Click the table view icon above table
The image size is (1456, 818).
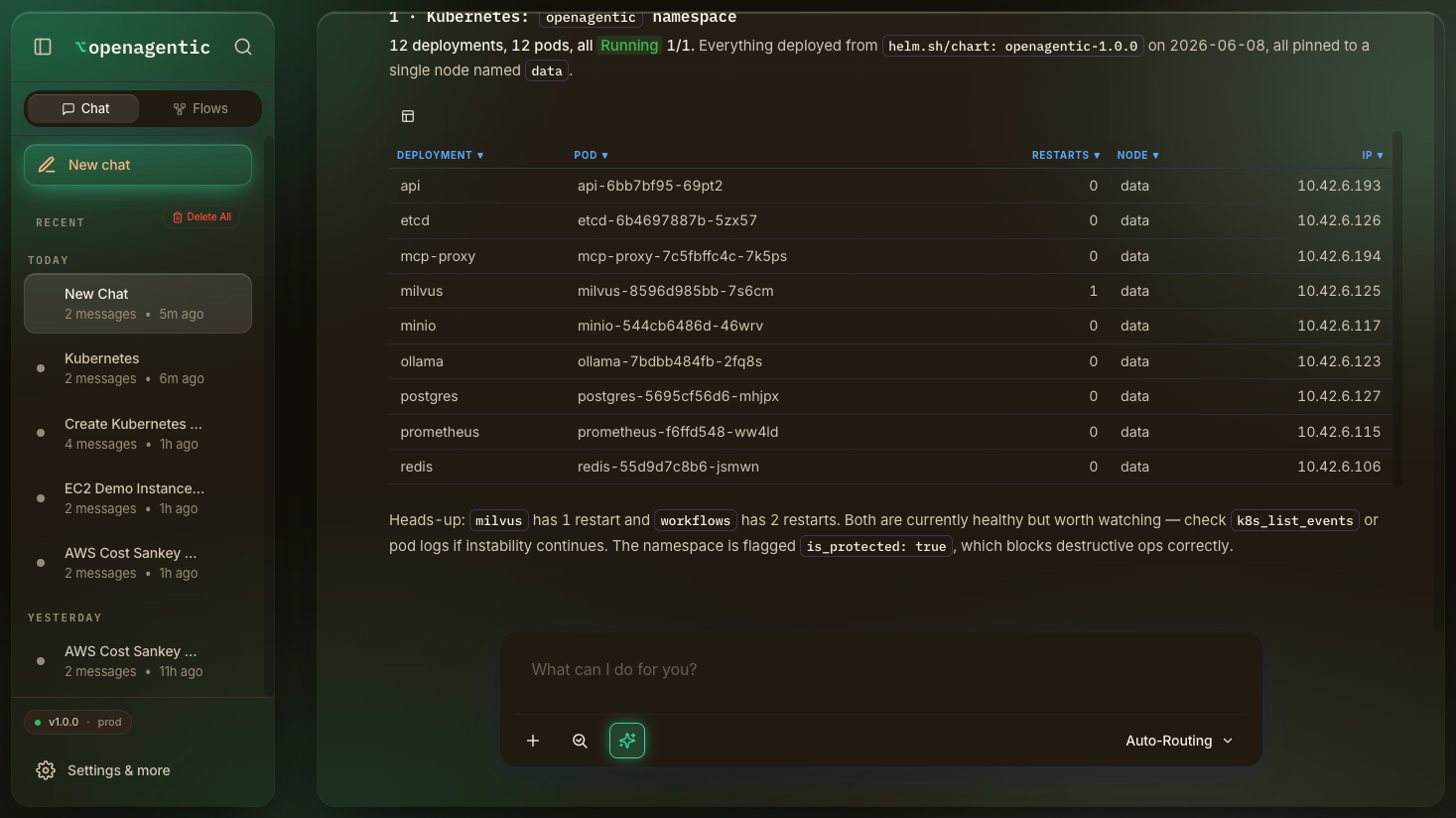click(408, 116)
